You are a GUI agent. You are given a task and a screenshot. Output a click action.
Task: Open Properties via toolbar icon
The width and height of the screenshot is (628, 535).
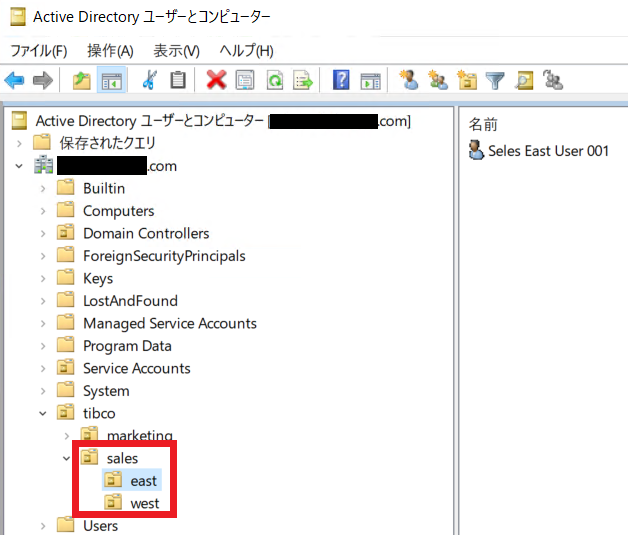pos(245,80)
